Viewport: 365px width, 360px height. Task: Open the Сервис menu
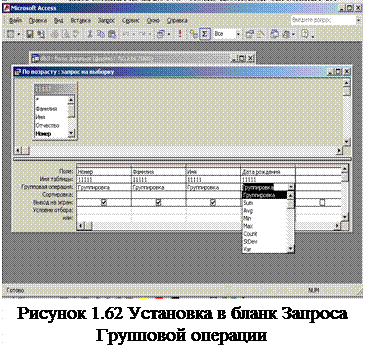pos(131,20)
